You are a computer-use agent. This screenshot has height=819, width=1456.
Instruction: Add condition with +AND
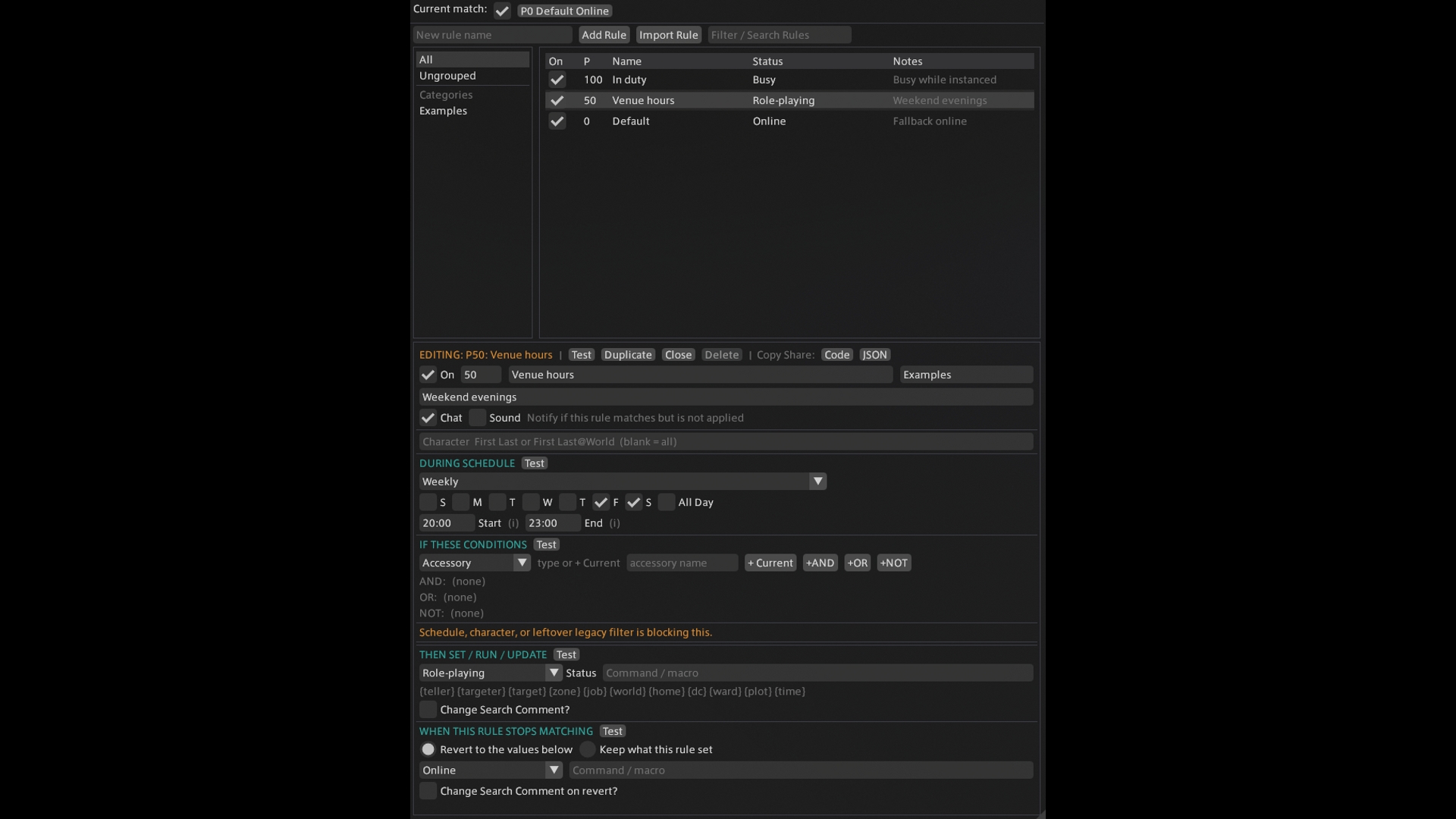coord(820,563)
